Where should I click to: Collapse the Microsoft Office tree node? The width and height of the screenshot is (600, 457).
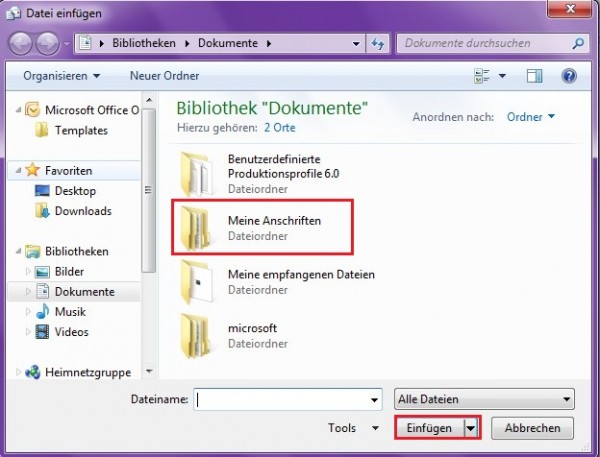tap(18, 110)
